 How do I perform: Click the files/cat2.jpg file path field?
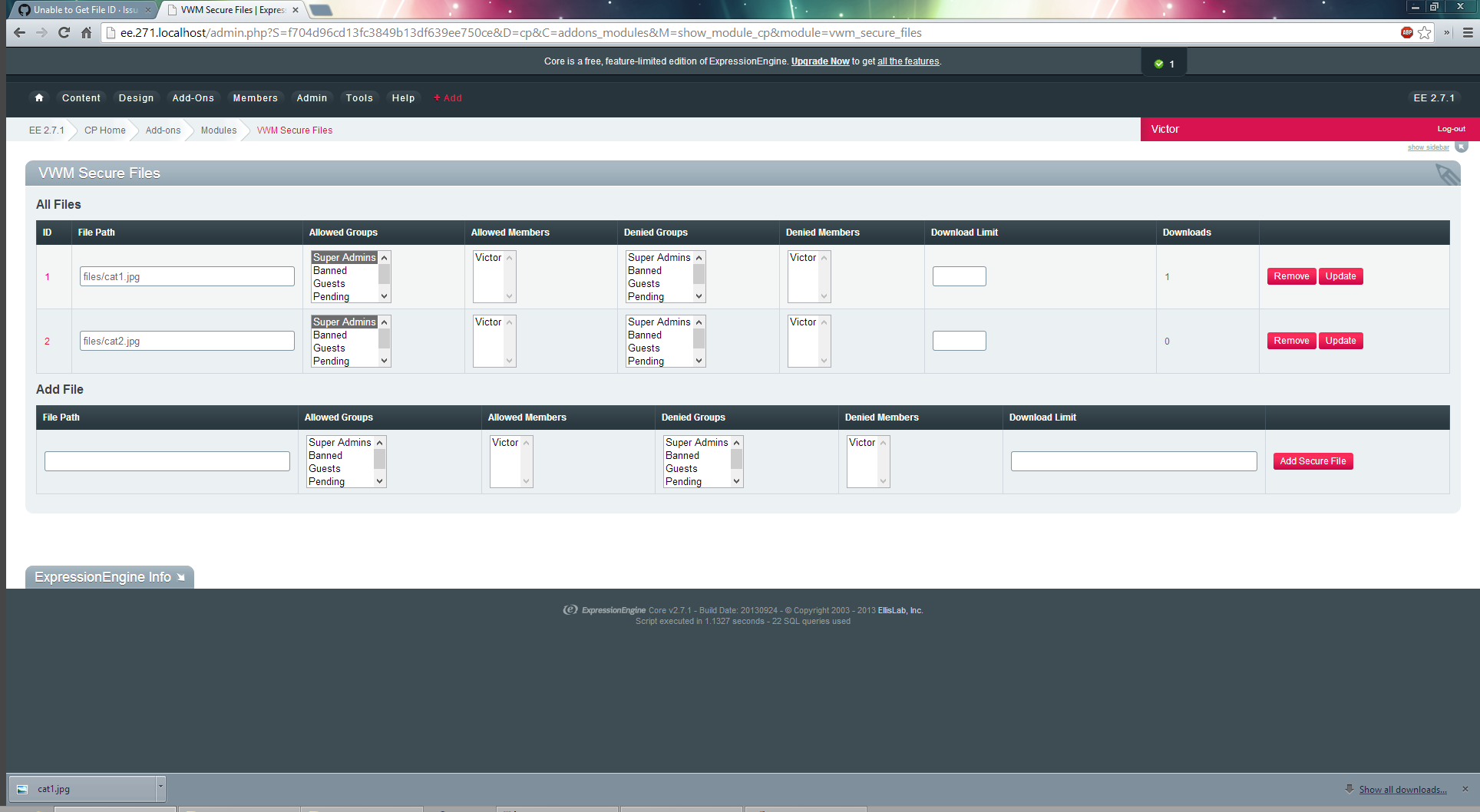(x=187, y=341)
